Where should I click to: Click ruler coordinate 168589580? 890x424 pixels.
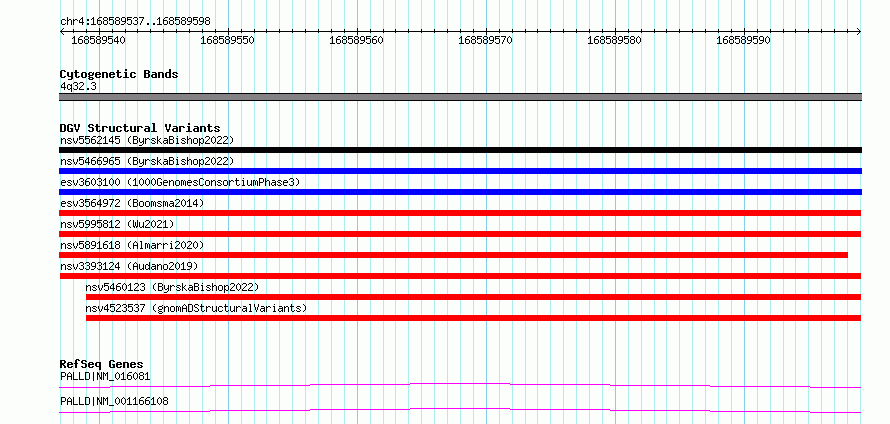[x=614, y=41]
